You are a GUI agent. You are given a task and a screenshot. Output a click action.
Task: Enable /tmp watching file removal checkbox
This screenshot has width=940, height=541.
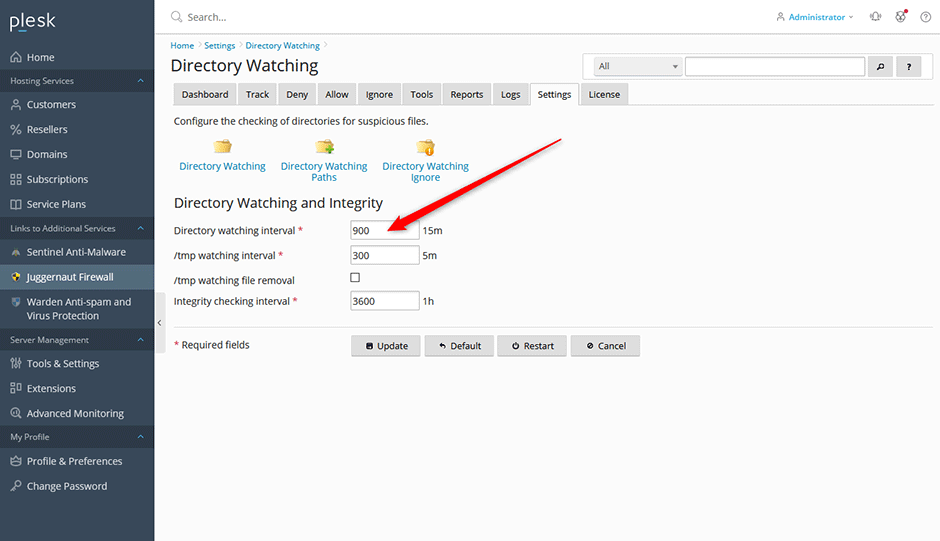click(355, 278)
